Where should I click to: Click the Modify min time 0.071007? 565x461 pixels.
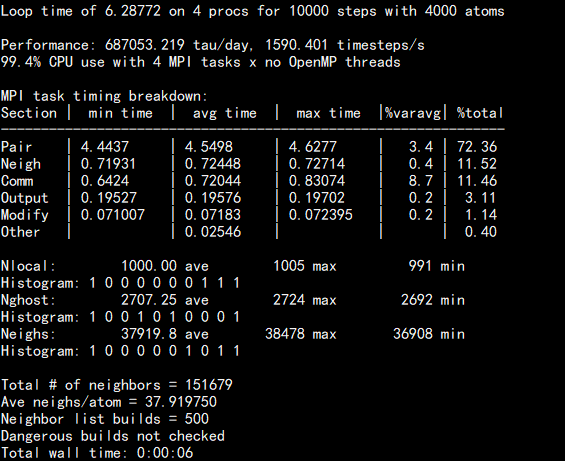pos(113,215)
